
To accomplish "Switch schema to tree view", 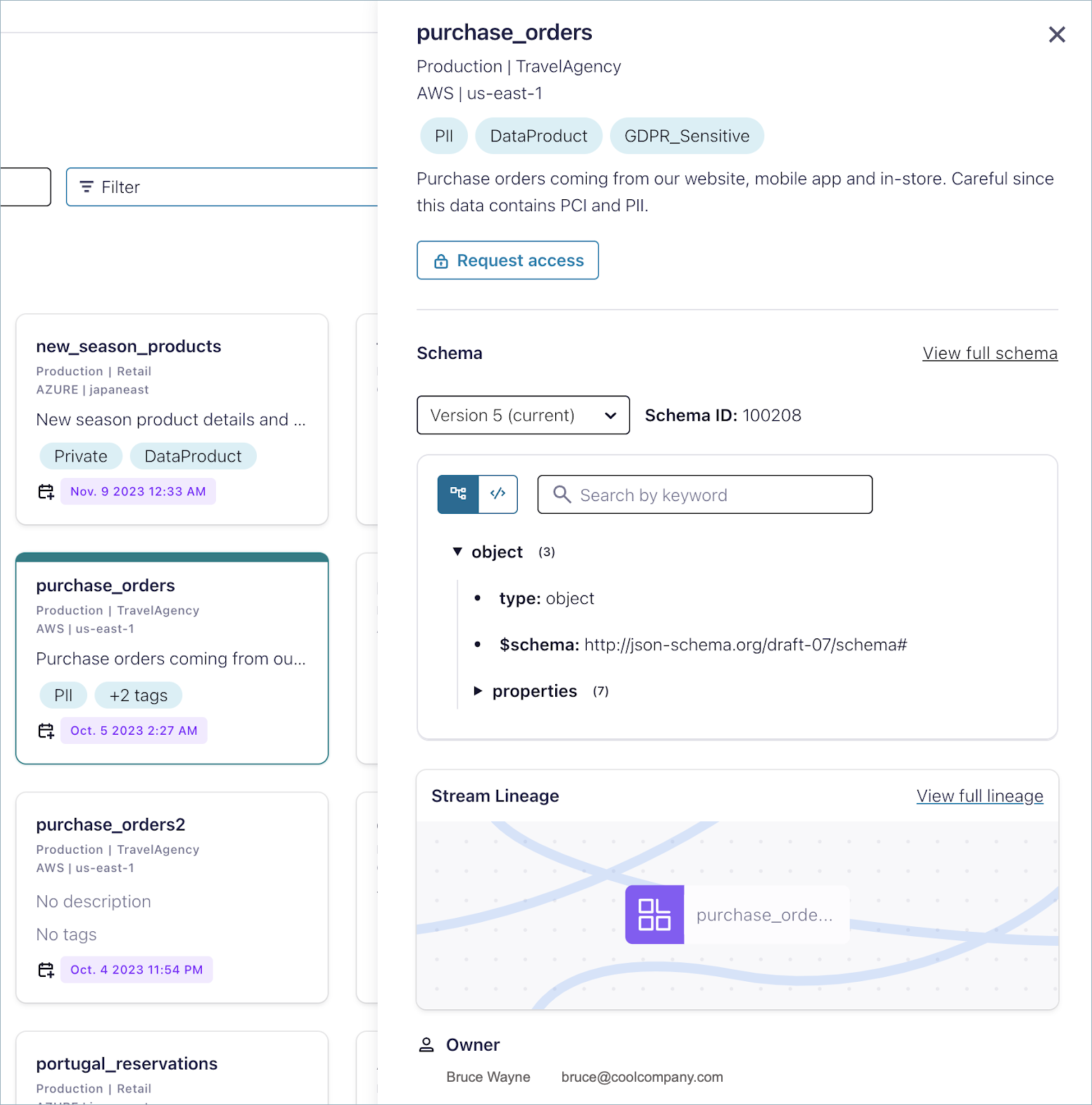I will click(458, 494).
